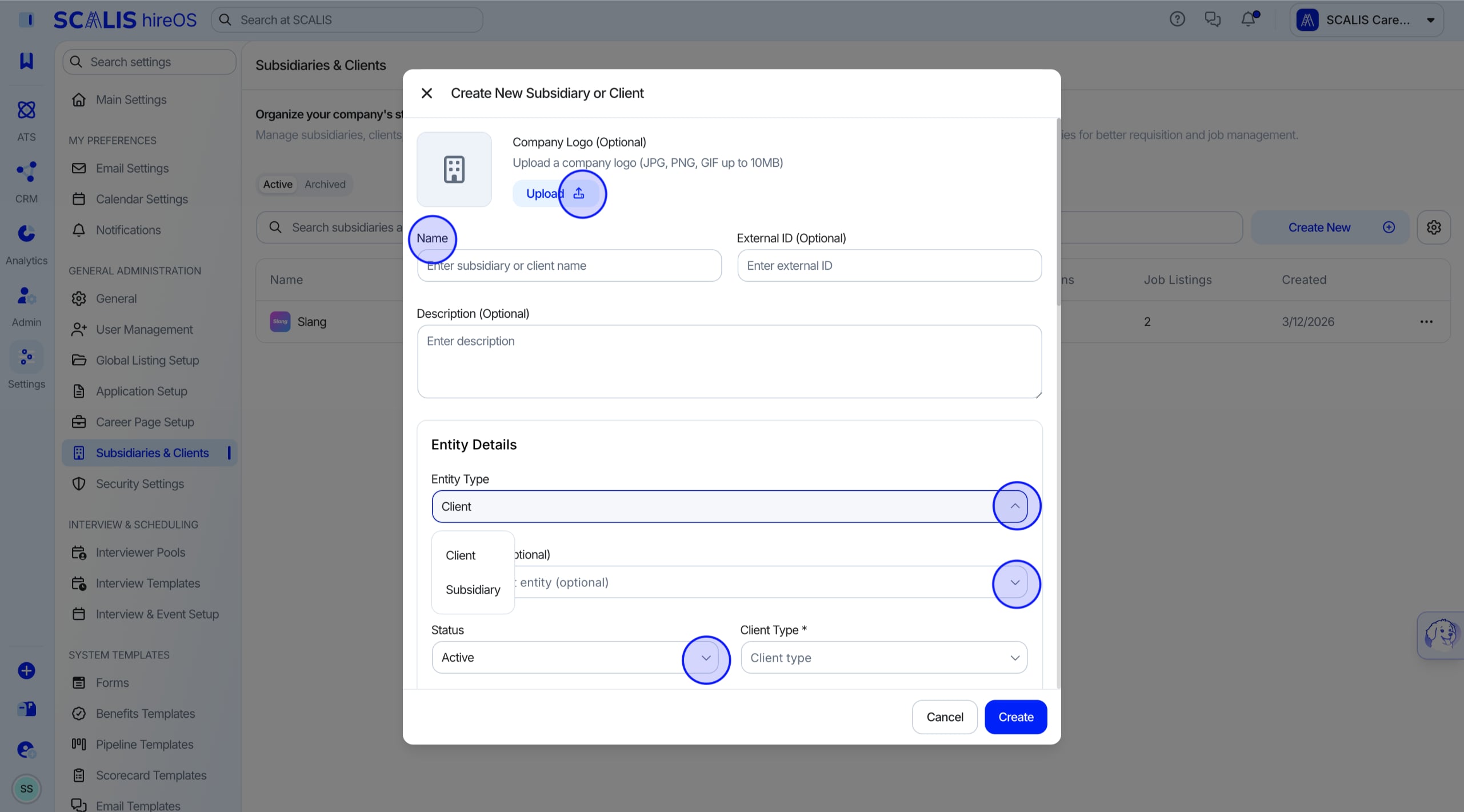Open Pipeline Templates

(x=149, y=744)
